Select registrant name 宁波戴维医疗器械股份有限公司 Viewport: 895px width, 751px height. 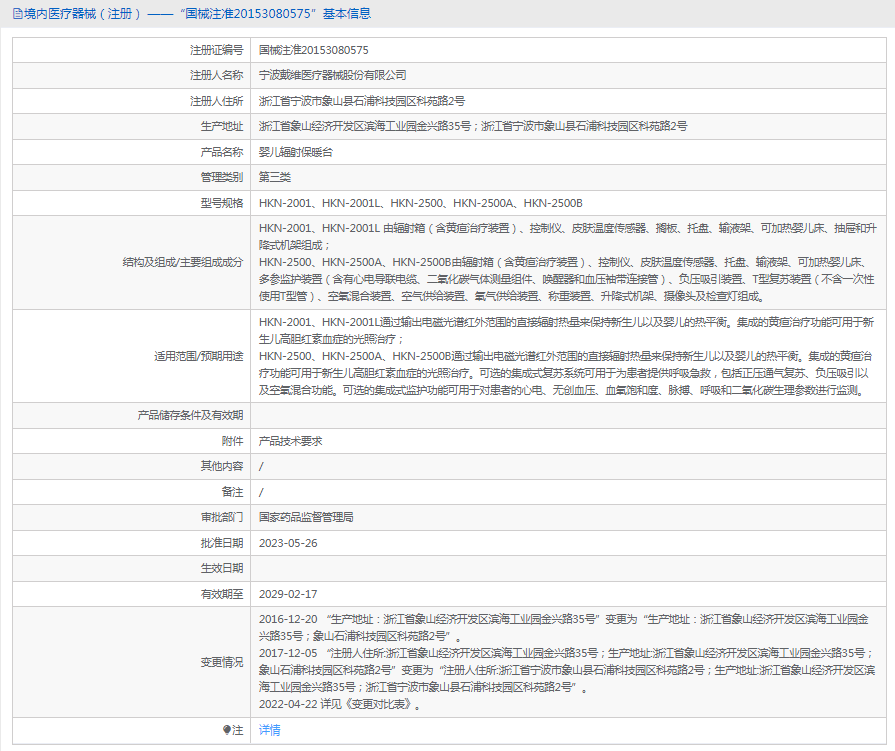(x=332, y=75)
